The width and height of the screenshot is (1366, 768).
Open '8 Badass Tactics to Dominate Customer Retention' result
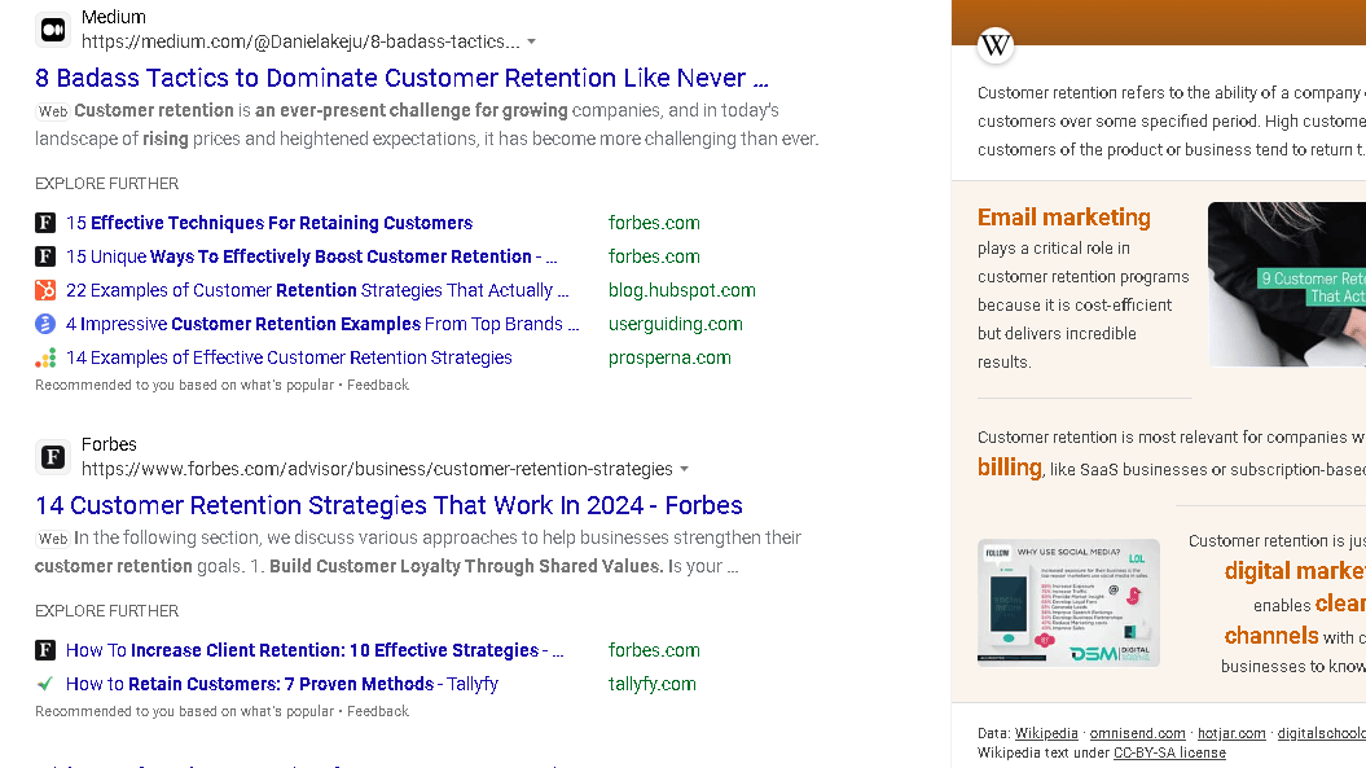[x=401, y=78]
